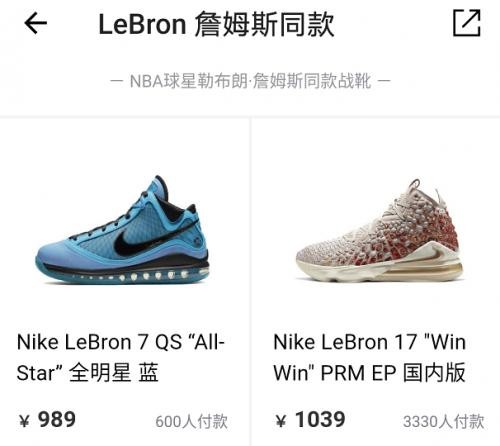Click the ¥989 price
Screen dimensions: 500x446
click(x=47, y=420)
